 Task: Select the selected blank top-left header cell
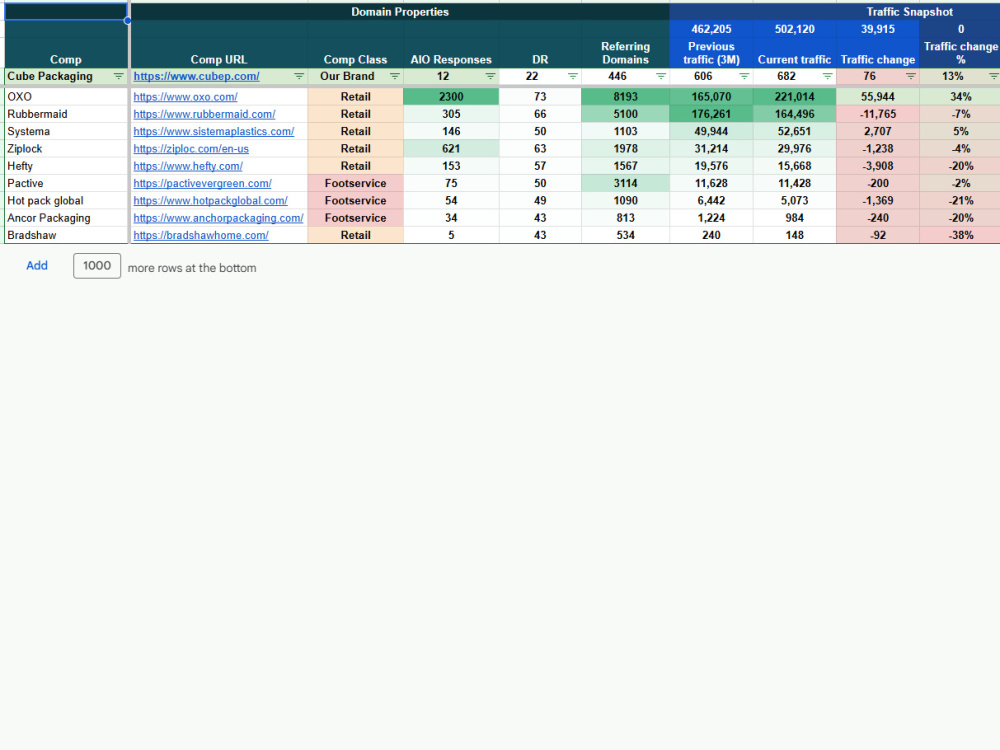(66, 11)
